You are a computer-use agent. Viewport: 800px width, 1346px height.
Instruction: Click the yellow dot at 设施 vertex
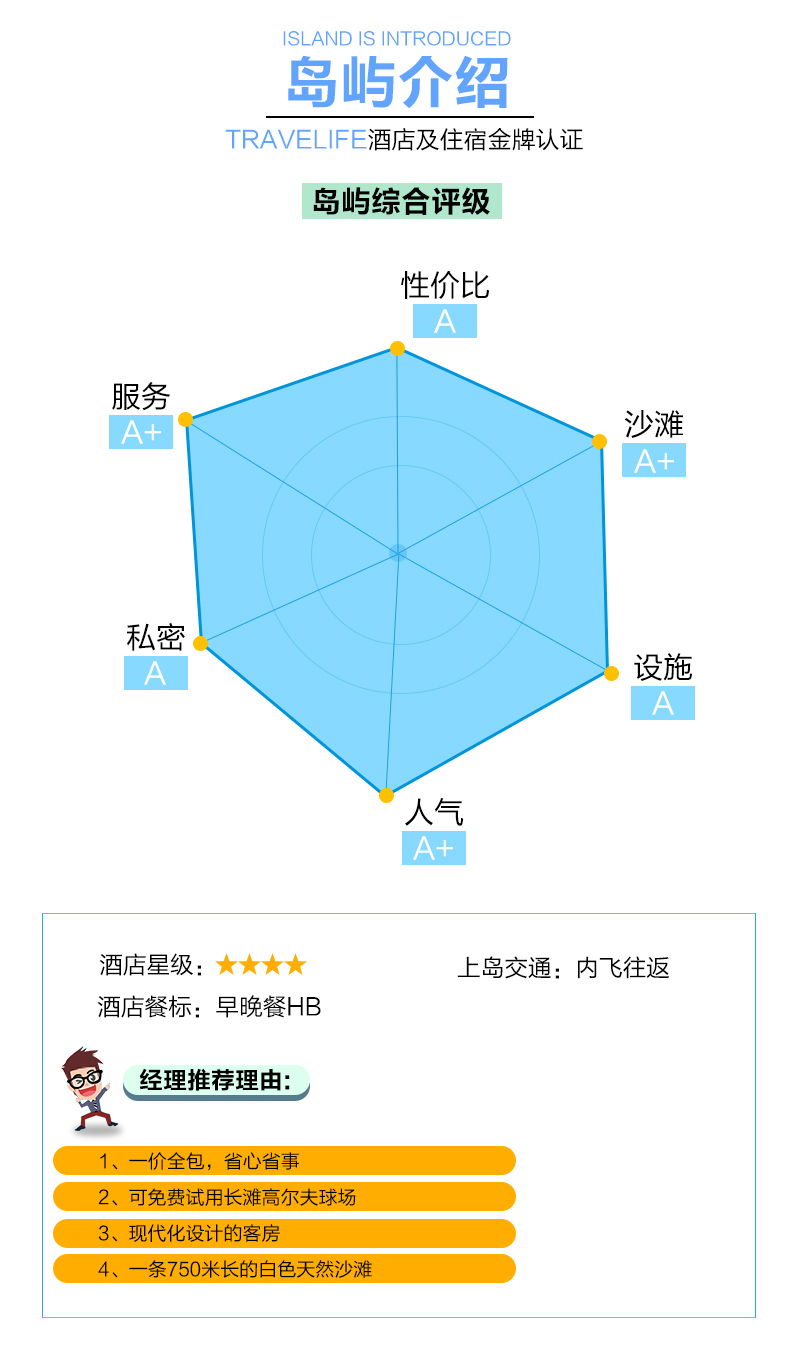click(x=611, y=674)
